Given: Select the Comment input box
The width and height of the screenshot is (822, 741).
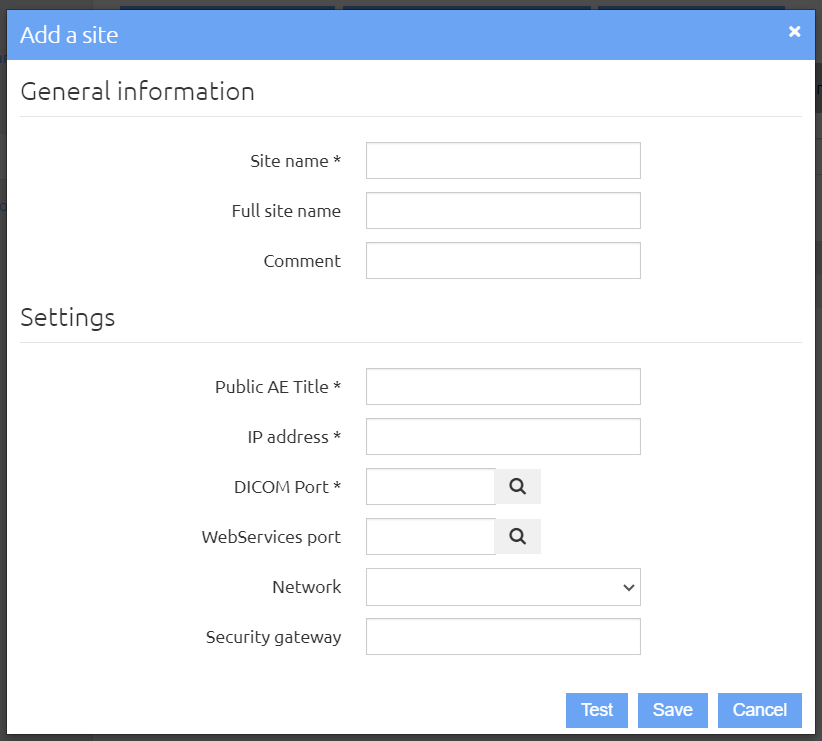Looking at the screenshot, I should (x=503, y=261).
